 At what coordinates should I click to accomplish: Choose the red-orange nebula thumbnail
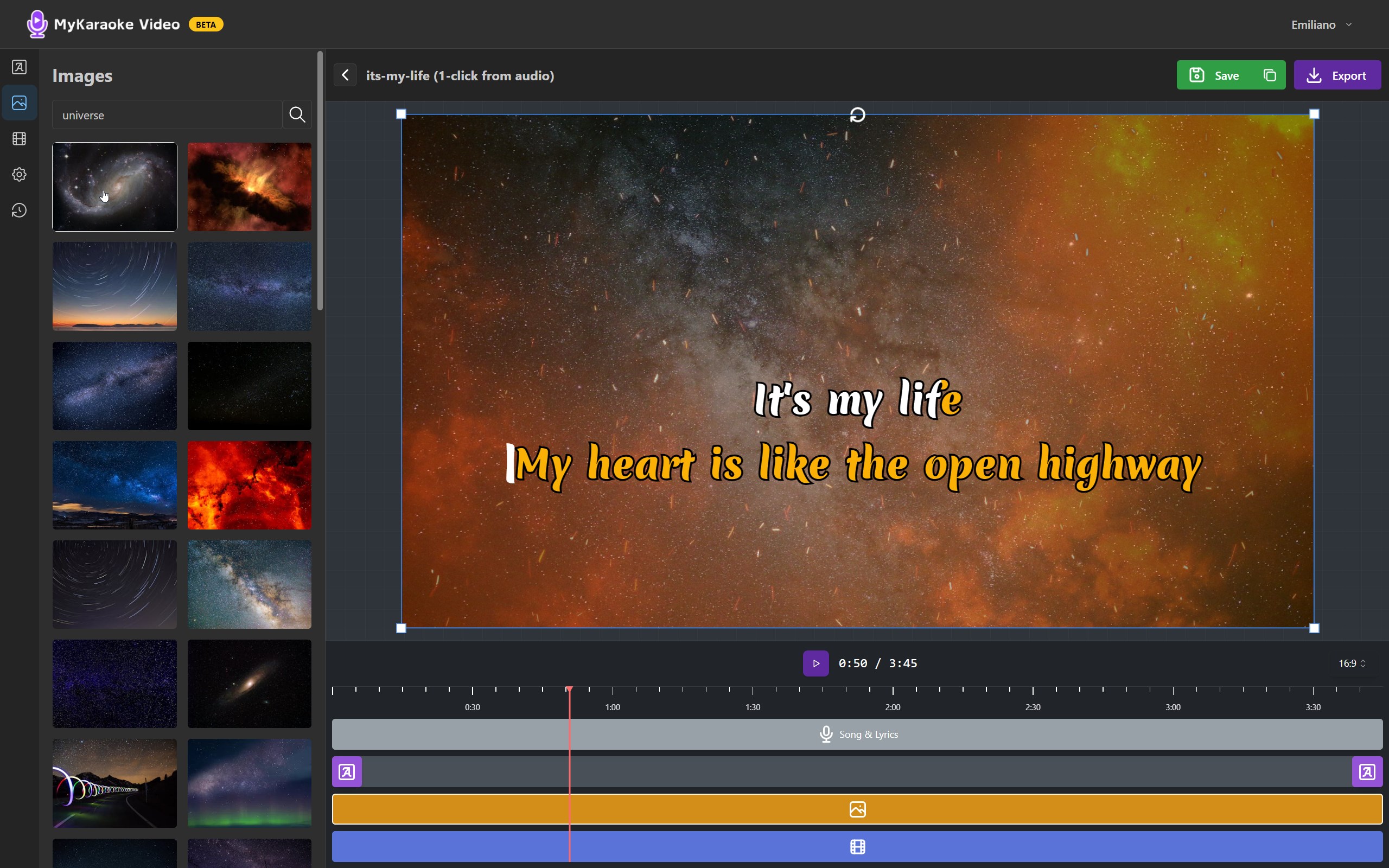pyautogui.click(x=249, y=485)
